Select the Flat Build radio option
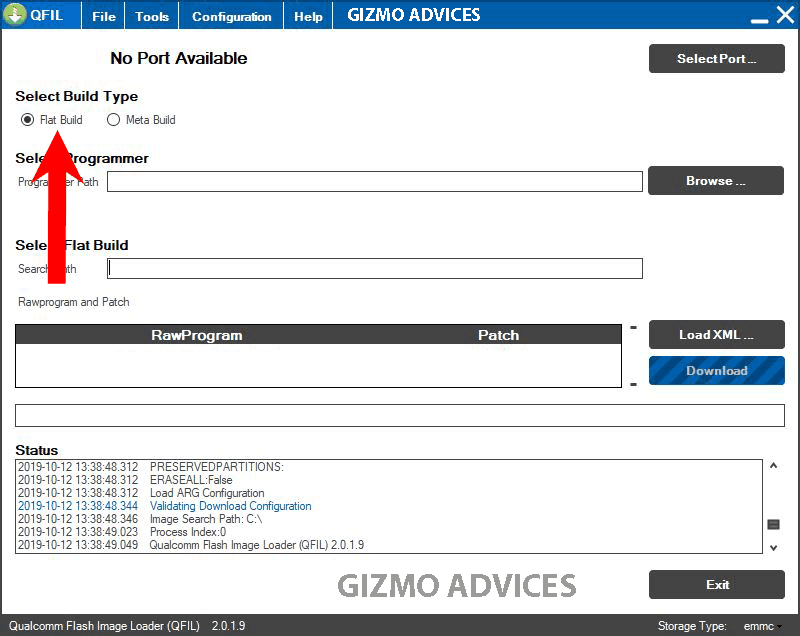Screen dimensions: 800x636 [52, 120]
